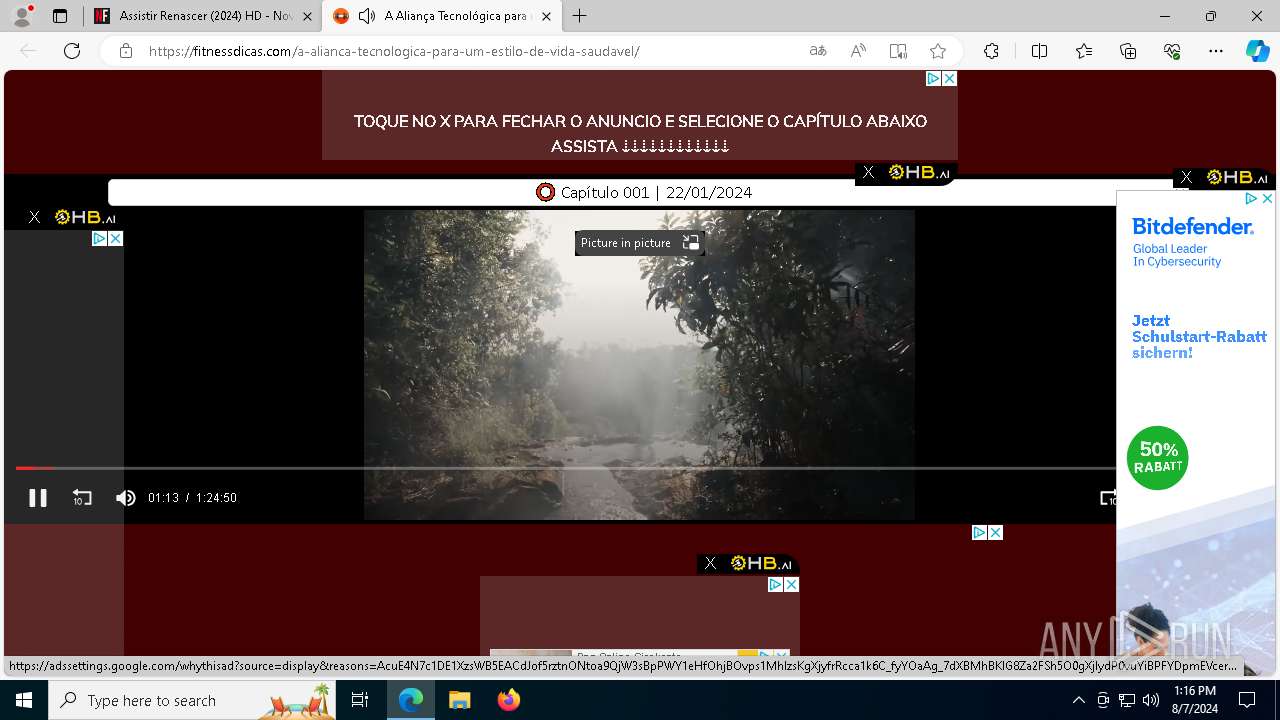Open Settings and more menu
1280x720 pixels.
1216,51
